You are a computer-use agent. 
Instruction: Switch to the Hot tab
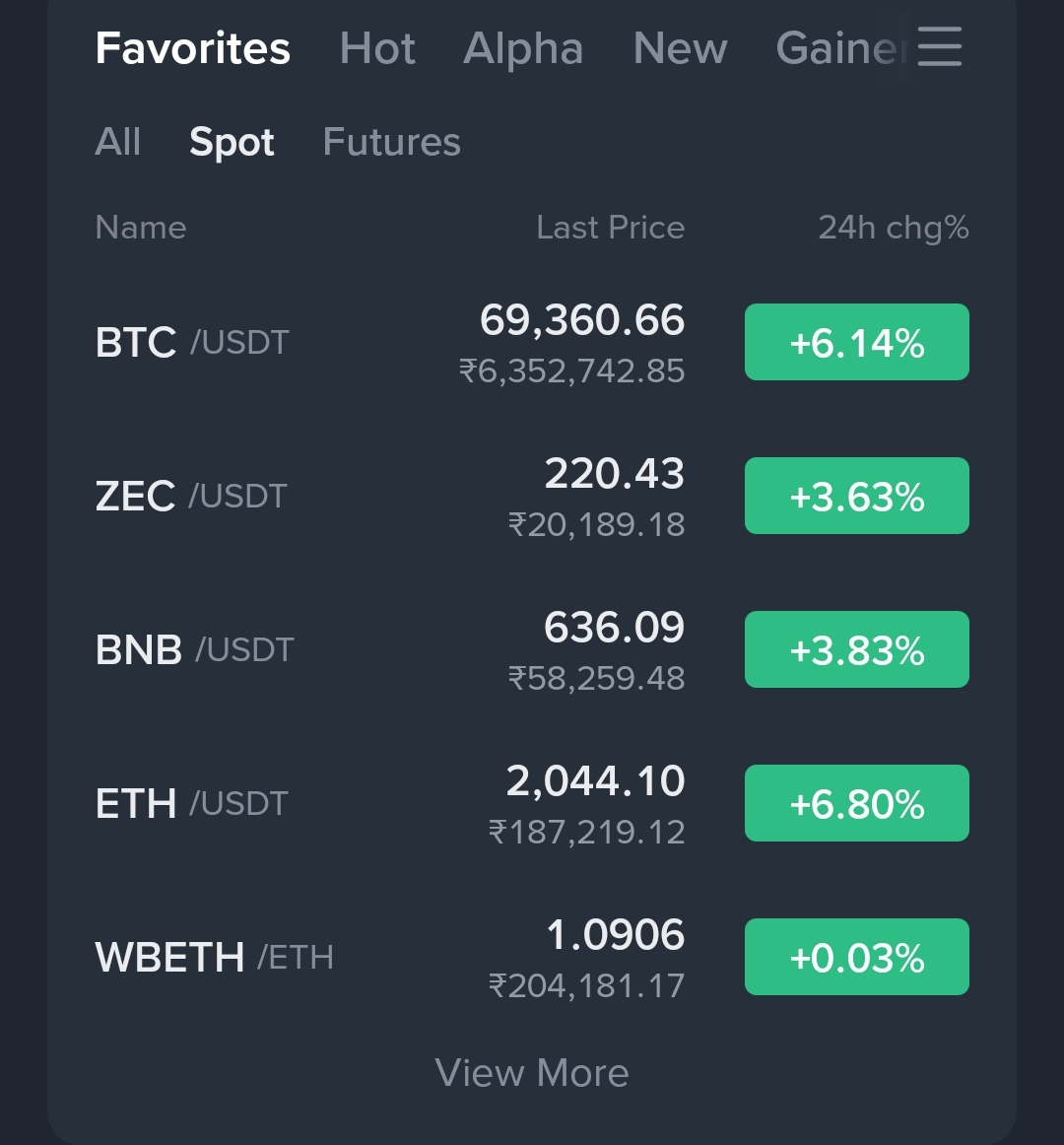coord(377,48)
